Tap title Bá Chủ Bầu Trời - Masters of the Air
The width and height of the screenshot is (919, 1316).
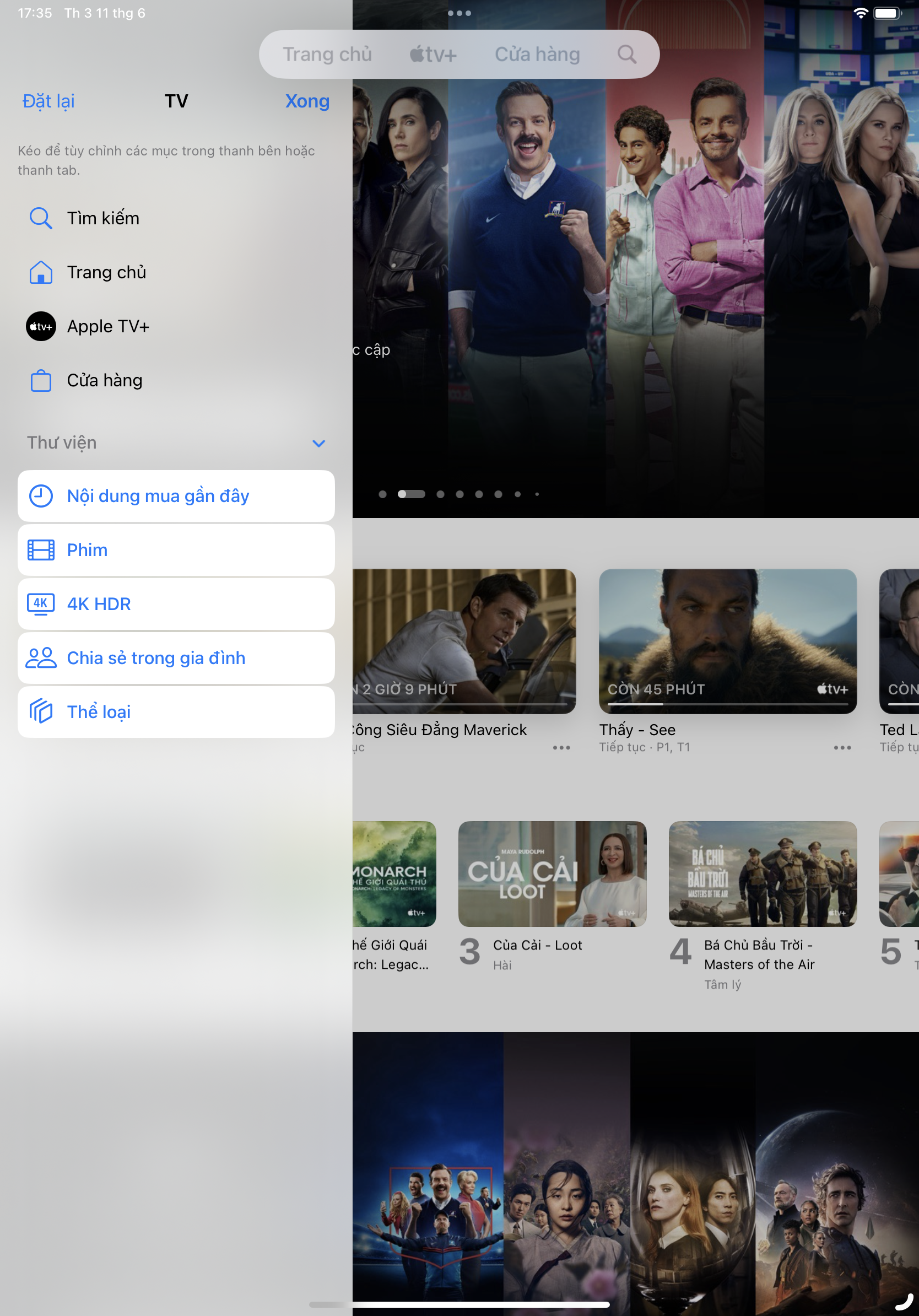coord(759,955)
